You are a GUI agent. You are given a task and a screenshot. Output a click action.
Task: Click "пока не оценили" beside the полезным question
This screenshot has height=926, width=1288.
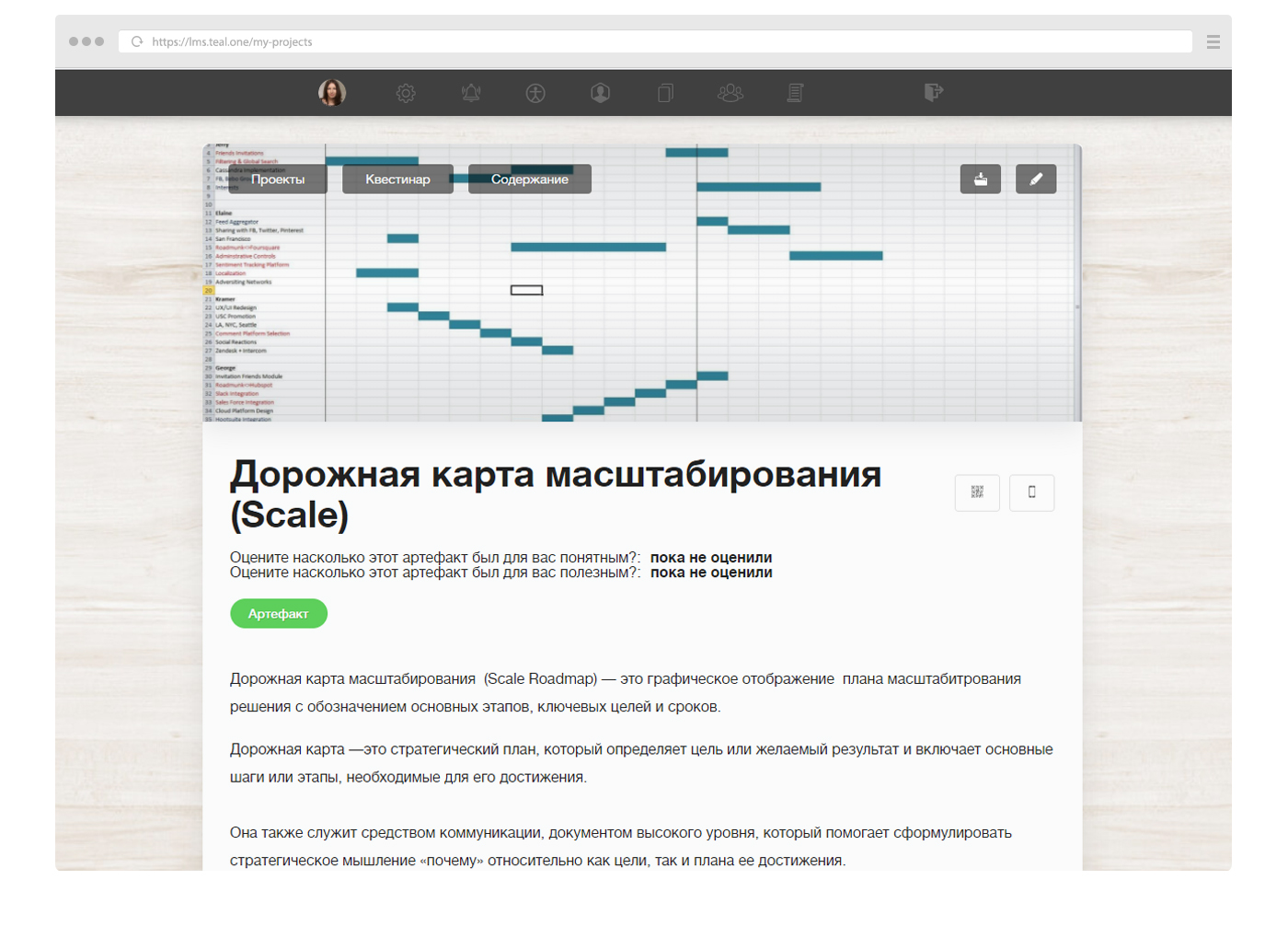(x=711, y=573)
